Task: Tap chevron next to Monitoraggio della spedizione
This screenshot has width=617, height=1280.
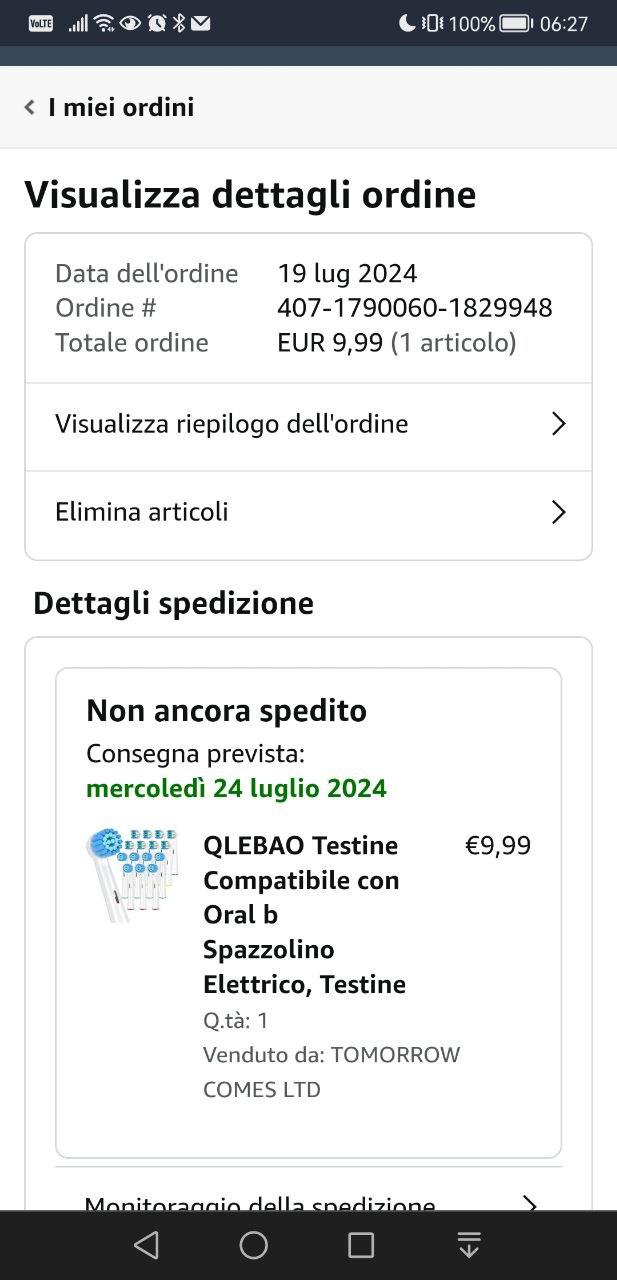Action: (x=530, y=1203)
